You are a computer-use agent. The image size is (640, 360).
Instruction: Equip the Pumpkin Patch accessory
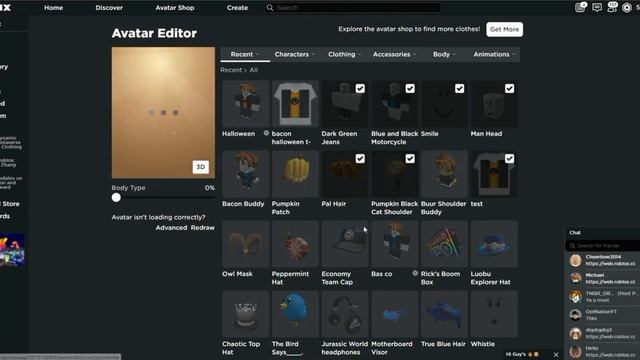pyautogui.click(x=295, y=174)
